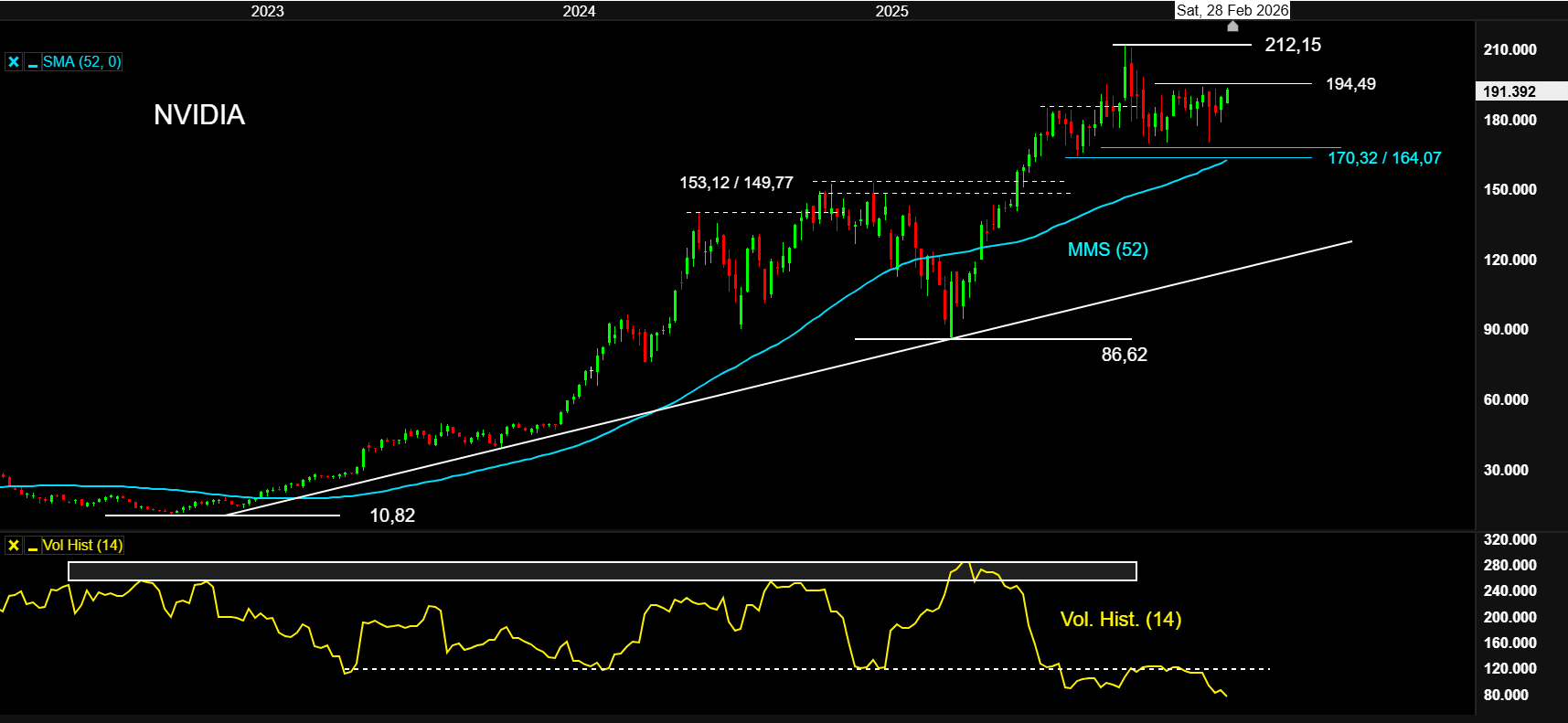The width and height of the screenshot is (1568, 723).
Task: Click the 2024 year label on time axis
Action: [579, 11]
